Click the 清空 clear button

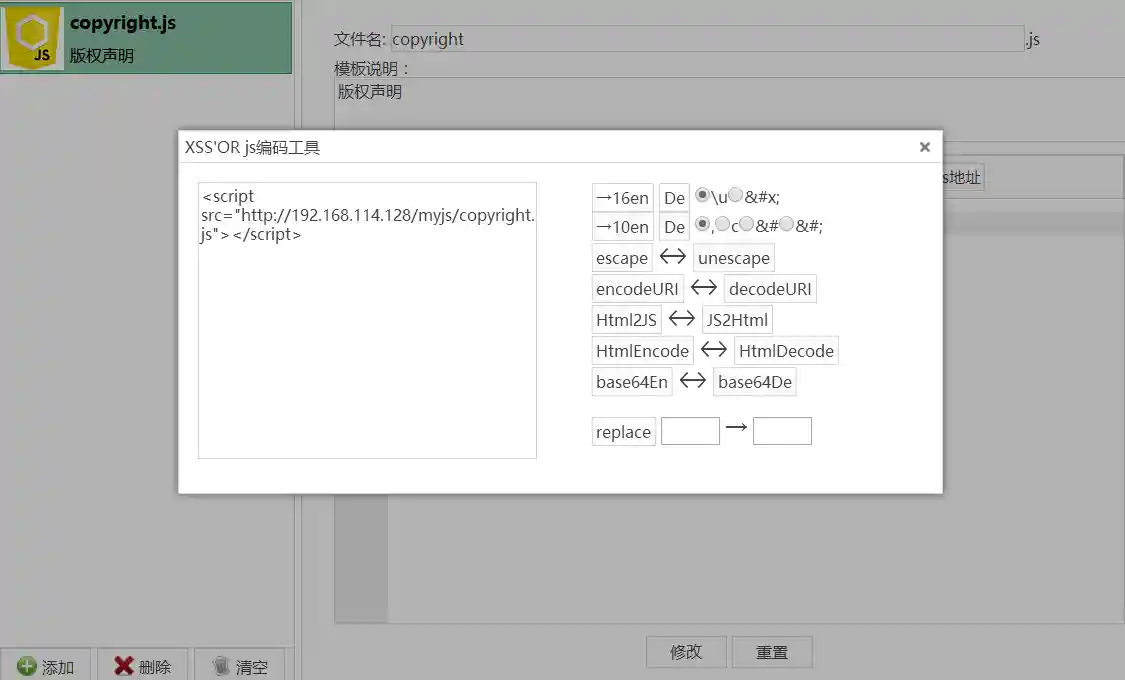click(240, 666)
